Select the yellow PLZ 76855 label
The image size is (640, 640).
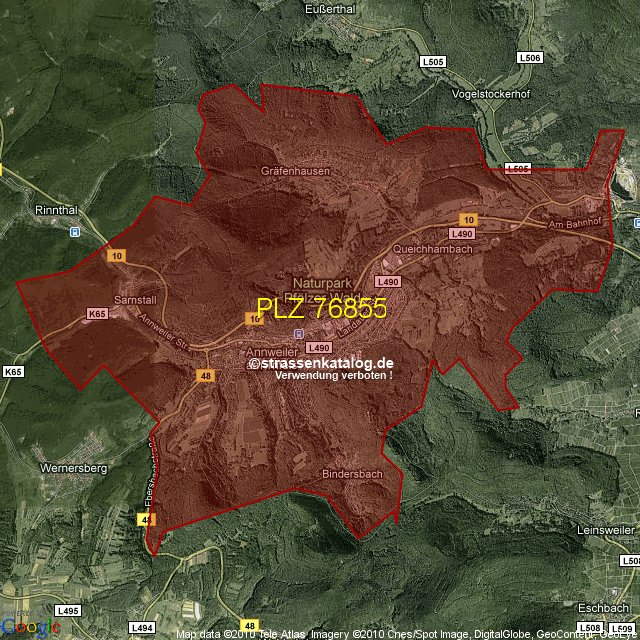tap(321, 309)
